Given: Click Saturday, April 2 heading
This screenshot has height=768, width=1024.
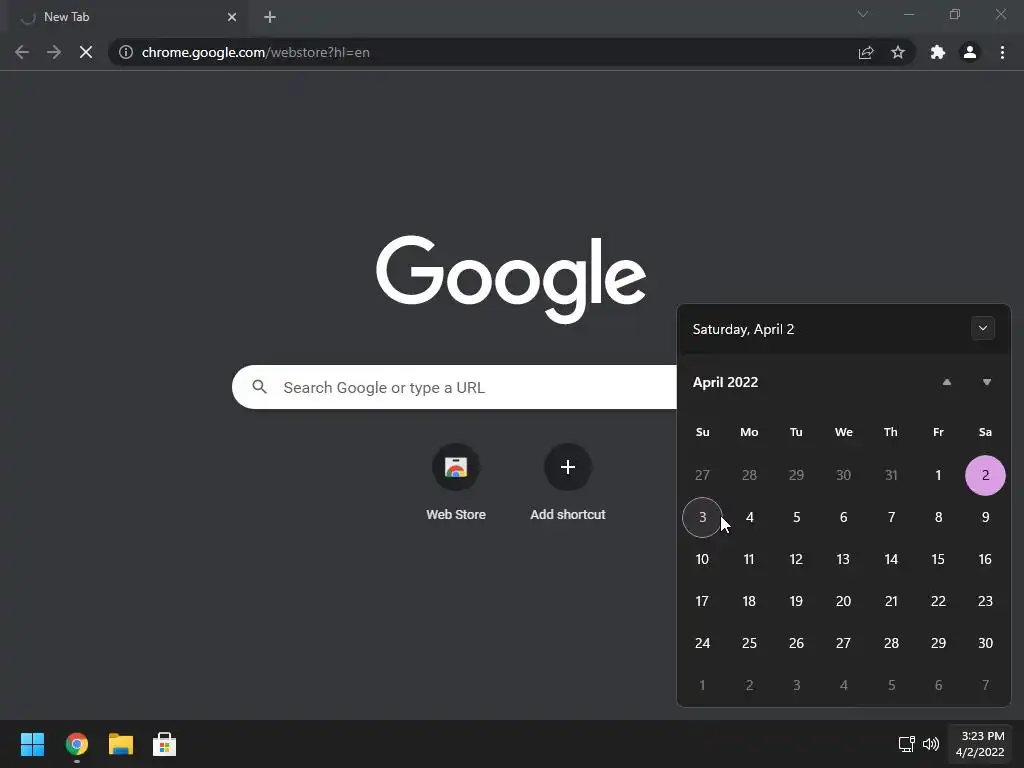Looking at the screenshot, I should point(743,329).
